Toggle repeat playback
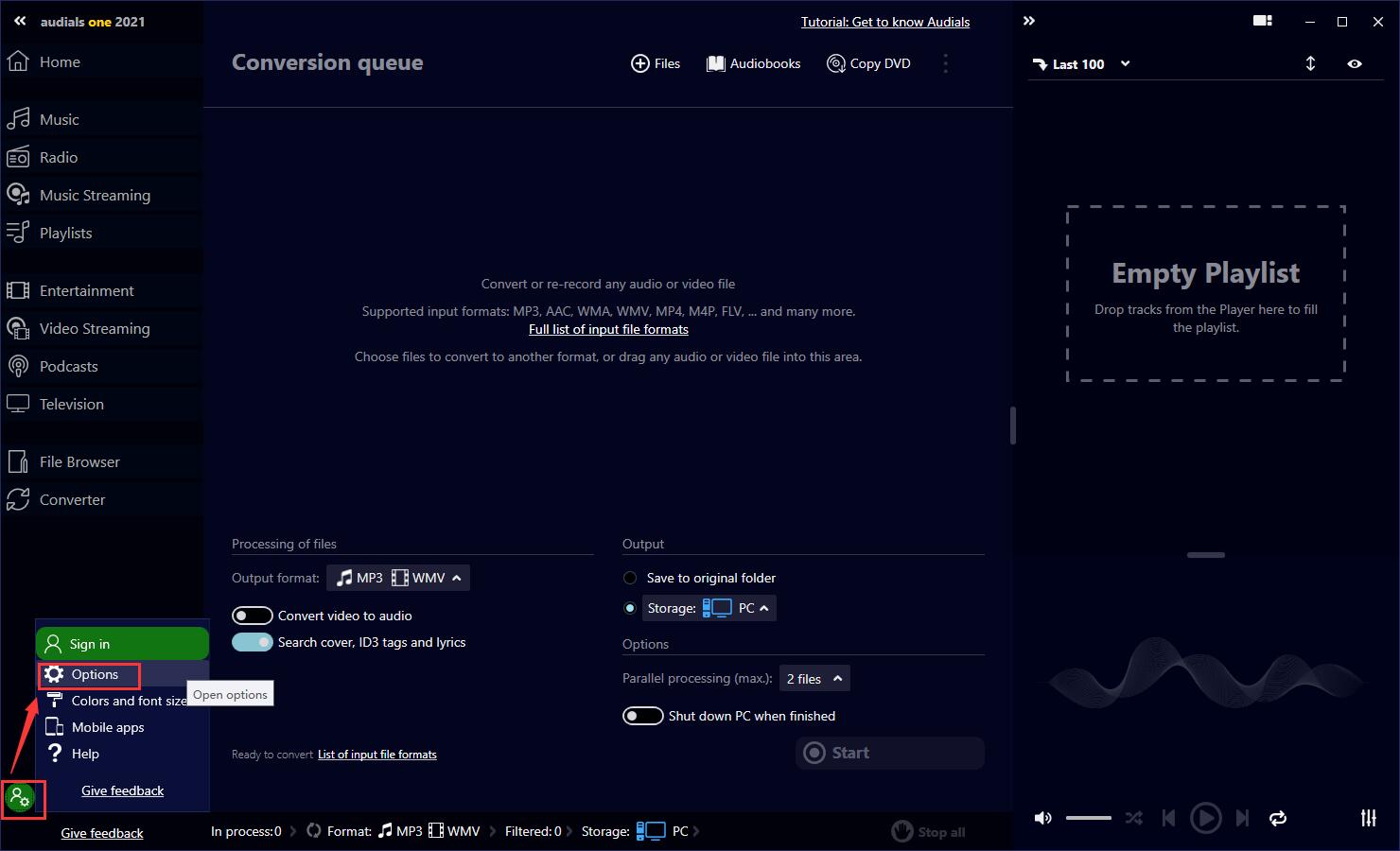Screen dimensions: 1400x851 coord(1278,818)
